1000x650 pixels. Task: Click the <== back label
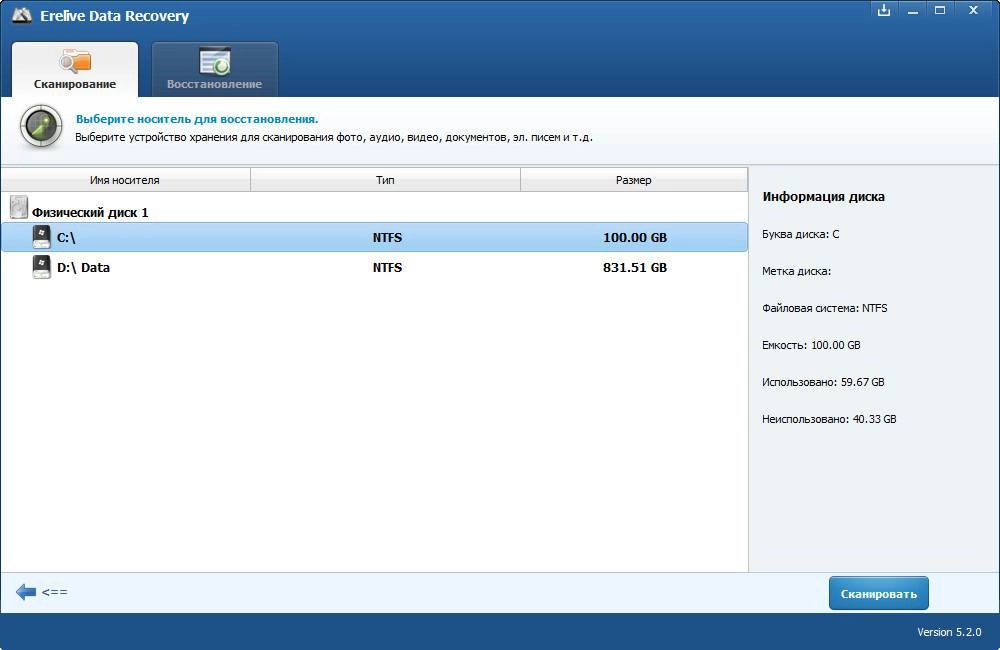pos(54,592)
